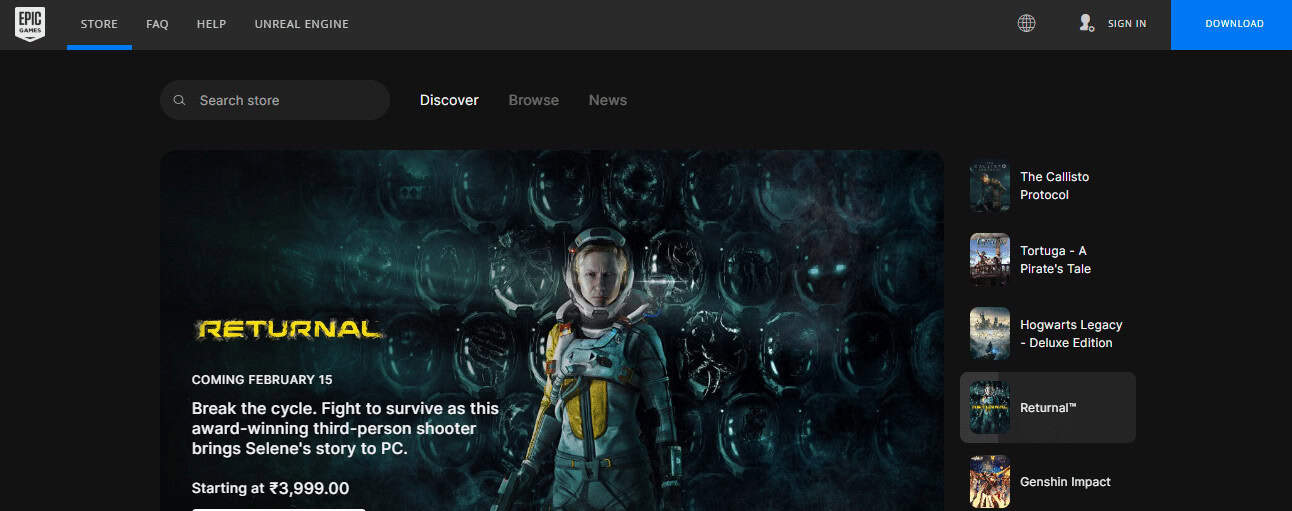Switch to the Browse tab
Image resolution: width=1292 pixels, height=511 pixels.
point(534,100)
